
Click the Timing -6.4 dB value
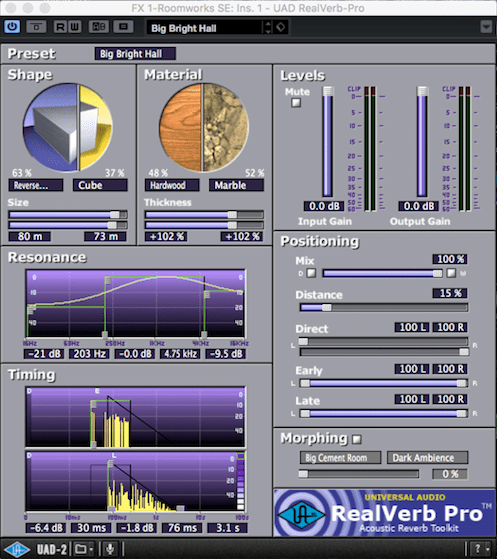tap(46, 528)
